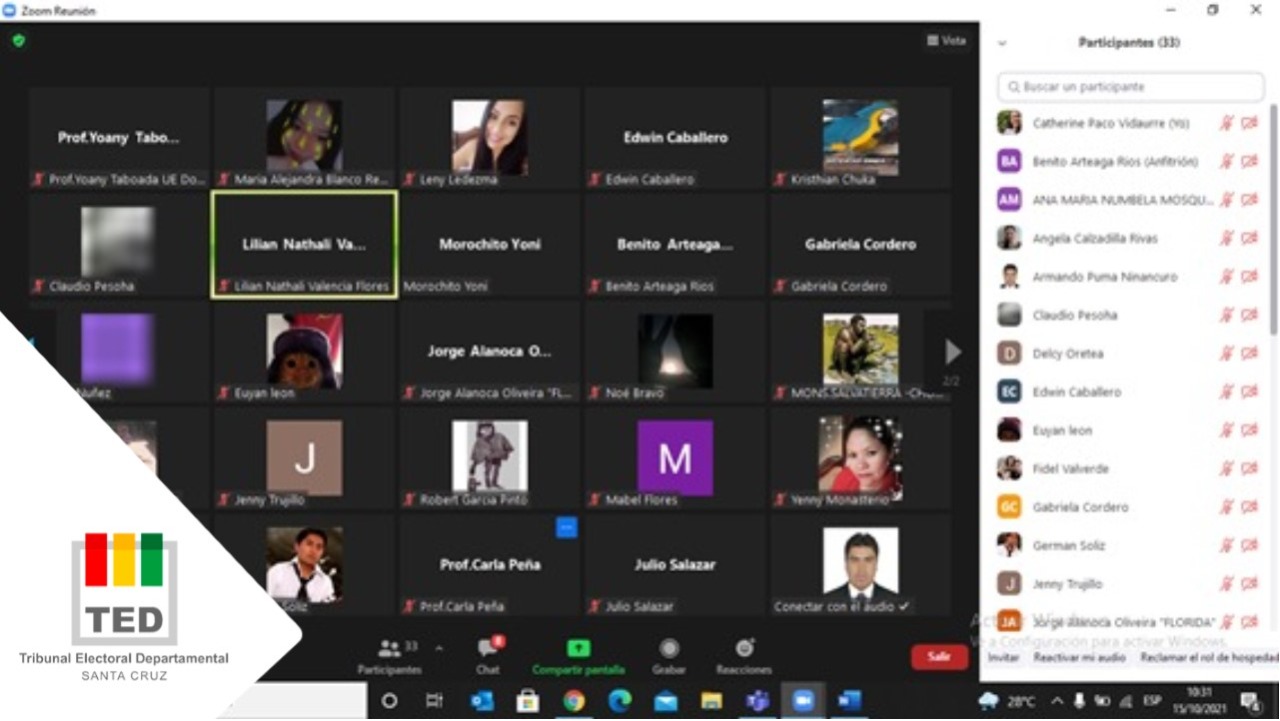
Task: Toggle the camera icon for Edwin Caballero
Action: pos(1249,392)
